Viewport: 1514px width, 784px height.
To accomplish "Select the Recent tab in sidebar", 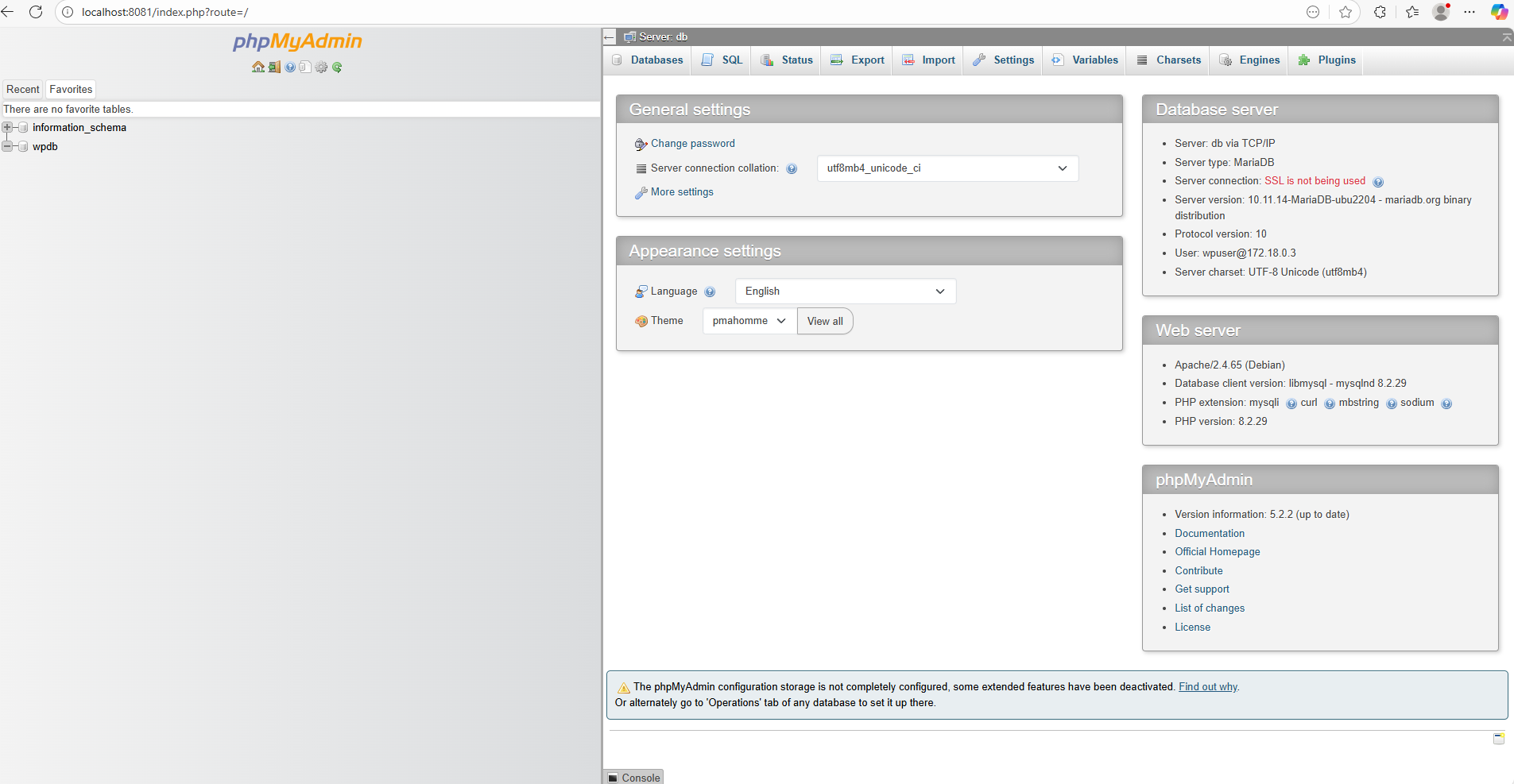I will click(x=23, y=90).
